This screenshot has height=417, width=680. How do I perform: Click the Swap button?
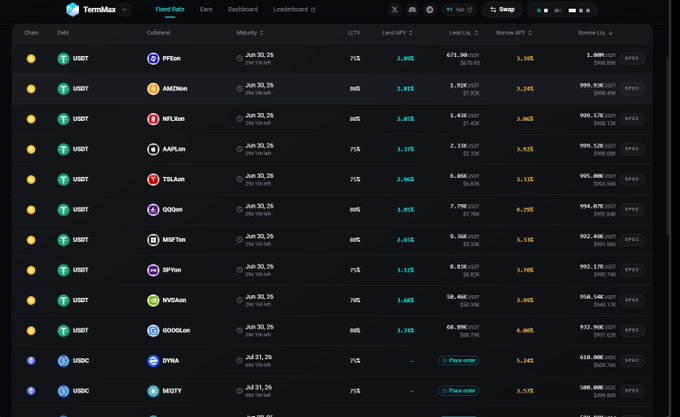click(x=502, y=10)
